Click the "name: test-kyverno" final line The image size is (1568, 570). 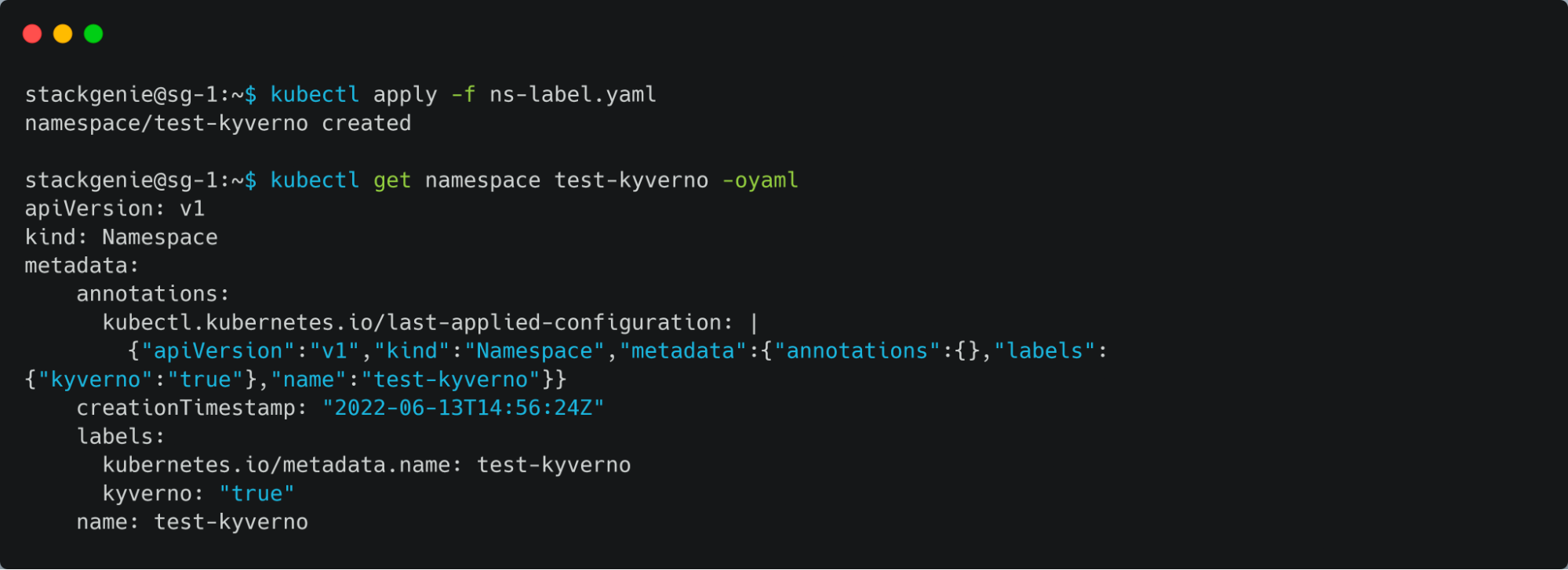[x=192, y=522]
